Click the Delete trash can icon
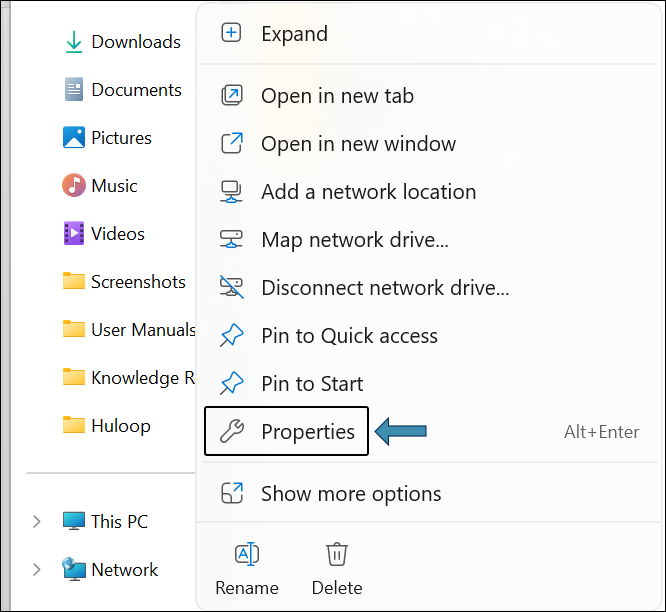 [337, 554]
